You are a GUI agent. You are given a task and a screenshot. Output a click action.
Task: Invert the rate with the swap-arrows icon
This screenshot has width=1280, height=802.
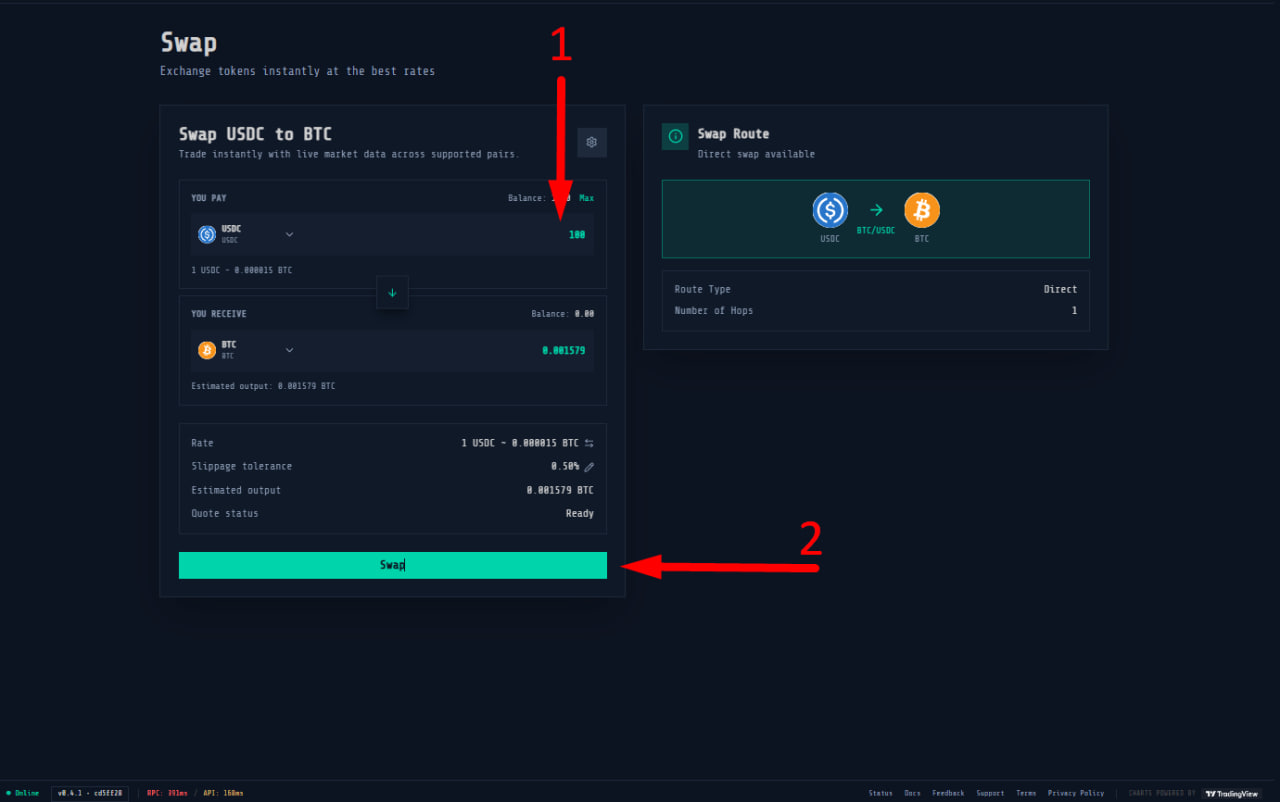pos(589,443)
